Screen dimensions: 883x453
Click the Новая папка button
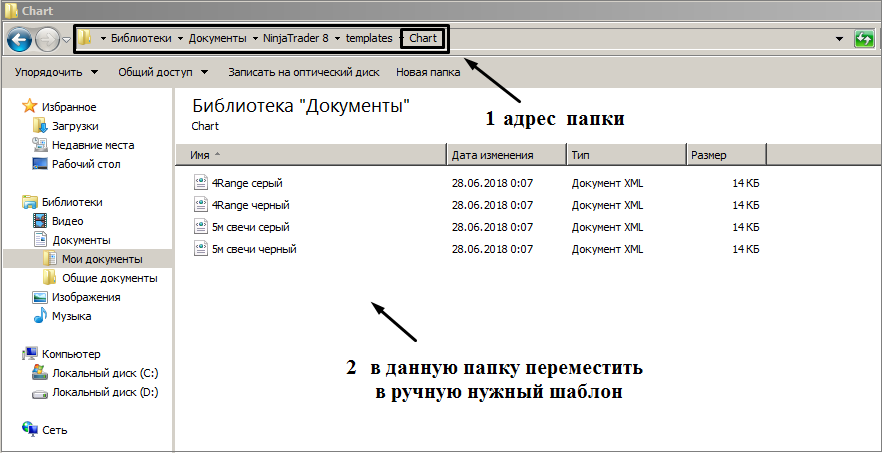(428, 72)
